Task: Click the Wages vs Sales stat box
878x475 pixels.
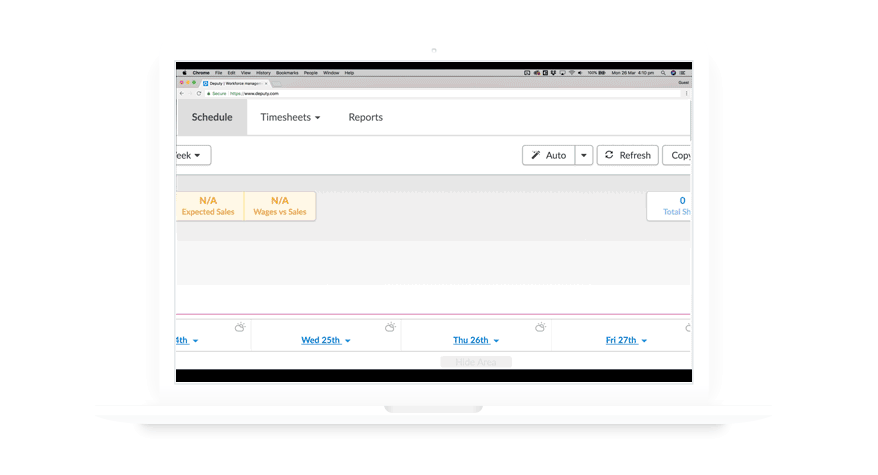Action: [280, 206]
